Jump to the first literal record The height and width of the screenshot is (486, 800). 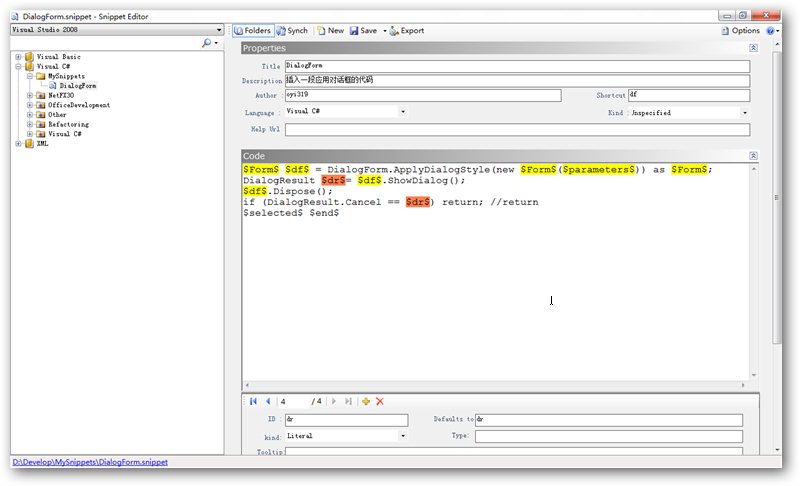(x=254, y=401)
